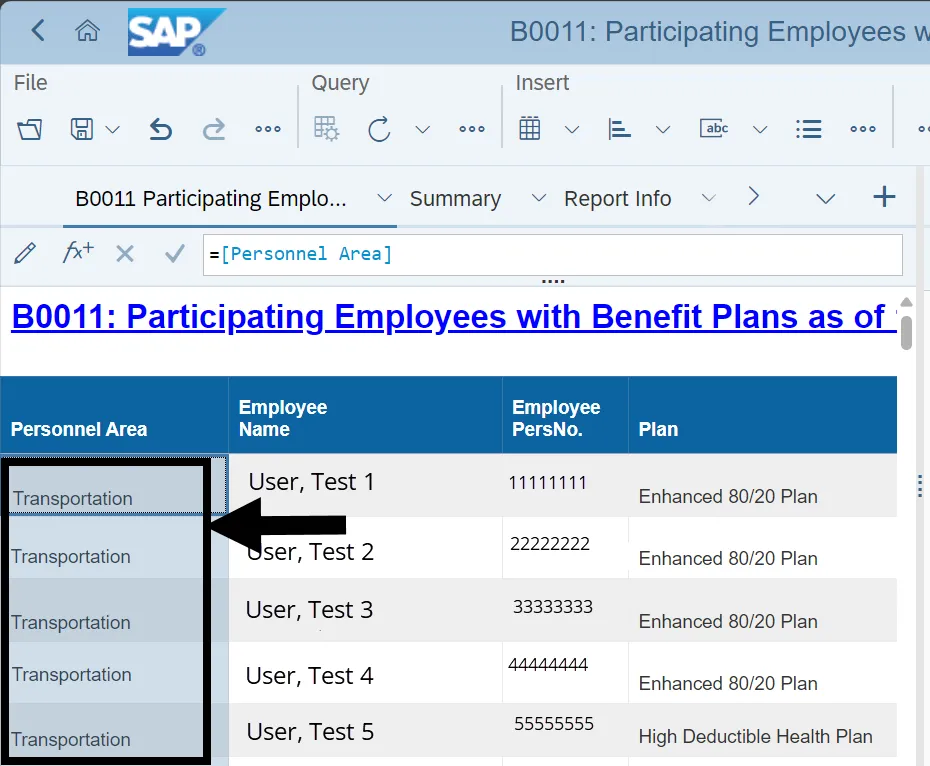This screenshot has height=766, width=930.
Task: Expand the Summary tab dropdown chevron
Action: tap(539, 198)
